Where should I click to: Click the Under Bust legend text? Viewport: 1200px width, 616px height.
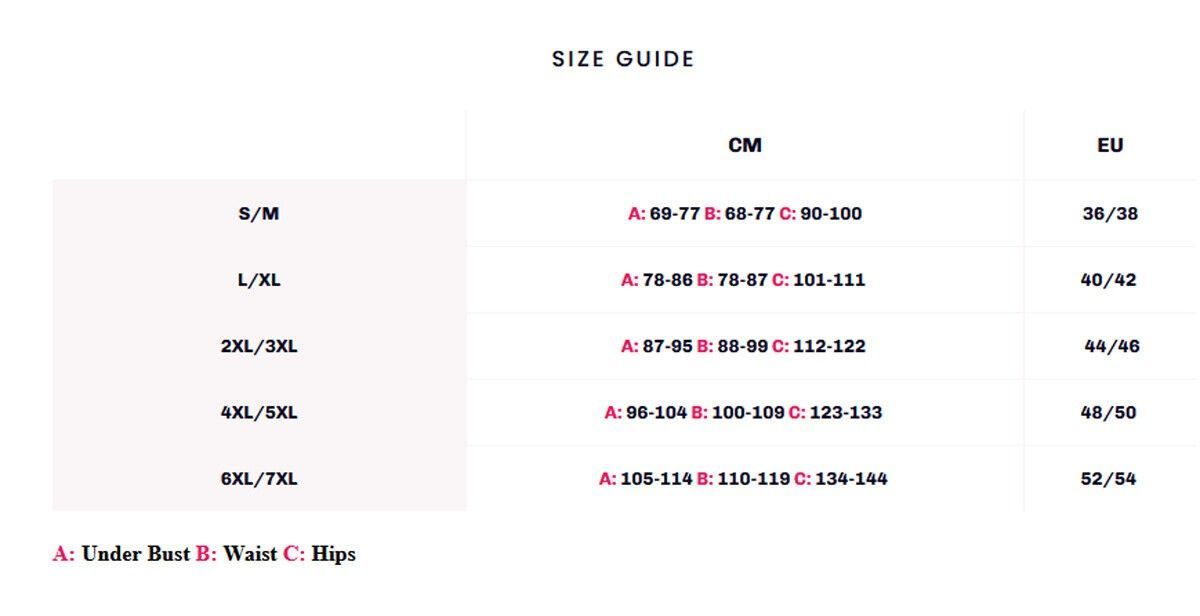pyautogui.click(x=135, y=554)
